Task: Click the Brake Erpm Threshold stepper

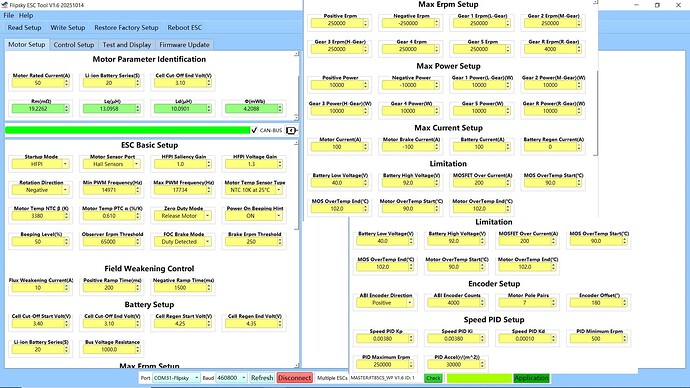Action: tap(280, 242)
